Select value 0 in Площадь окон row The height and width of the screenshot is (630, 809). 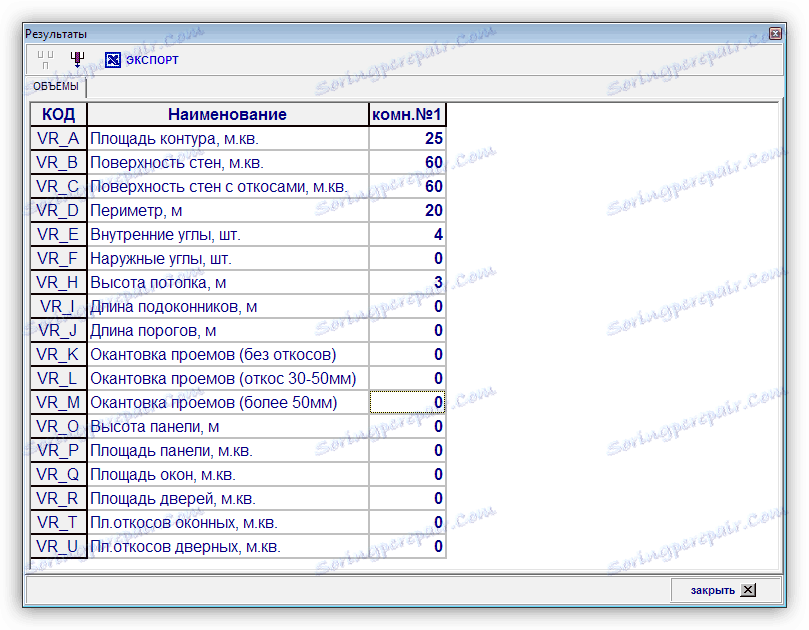(407, 475)
